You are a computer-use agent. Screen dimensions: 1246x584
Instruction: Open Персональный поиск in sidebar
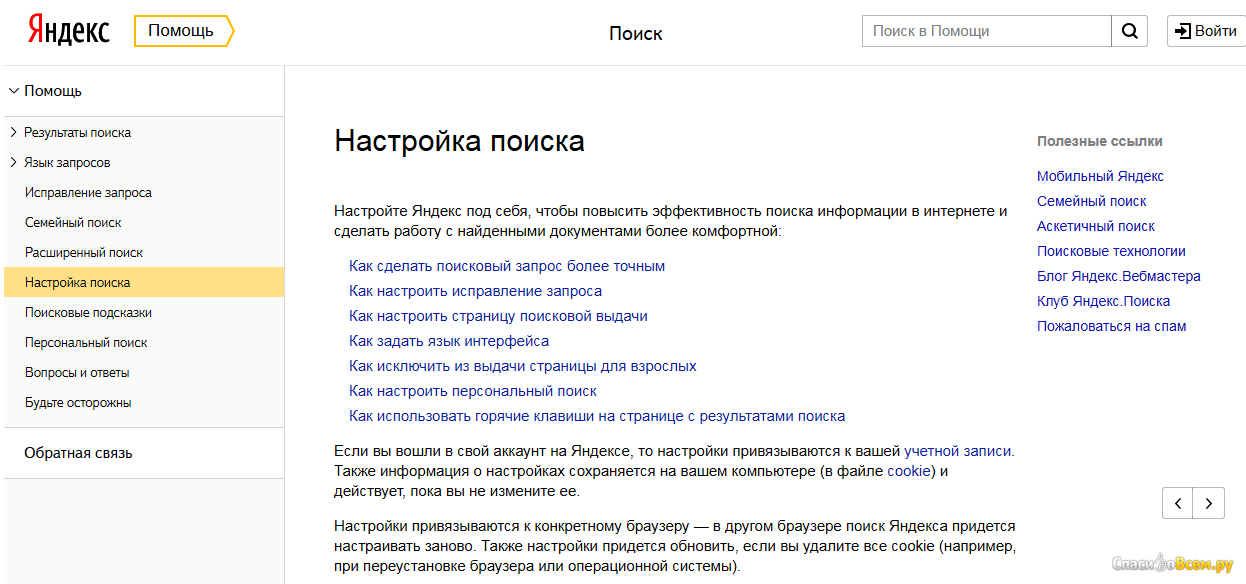click(x=86, y=342)
